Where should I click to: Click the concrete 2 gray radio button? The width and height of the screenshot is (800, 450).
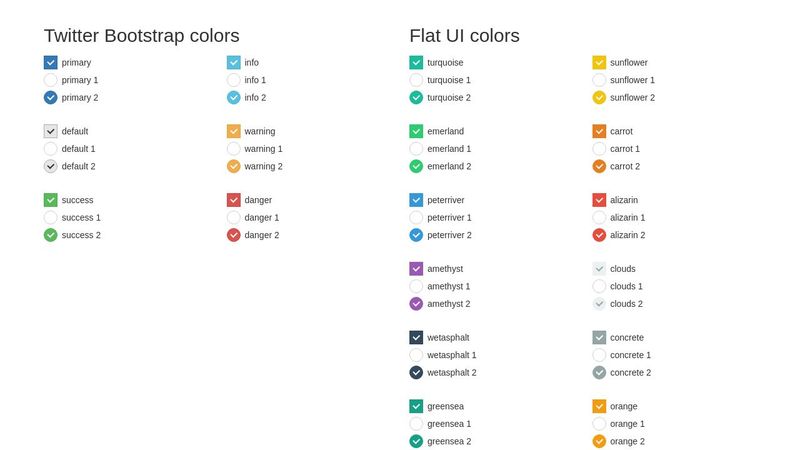599,372
